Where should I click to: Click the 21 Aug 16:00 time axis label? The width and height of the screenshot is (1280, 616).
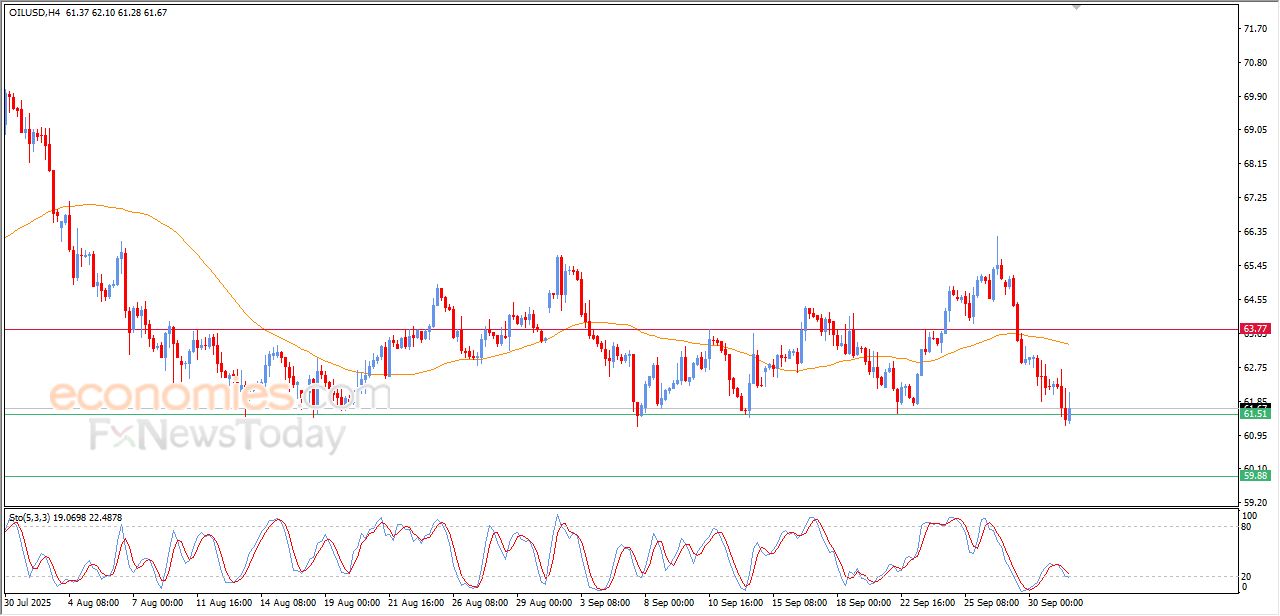[415, 603]
